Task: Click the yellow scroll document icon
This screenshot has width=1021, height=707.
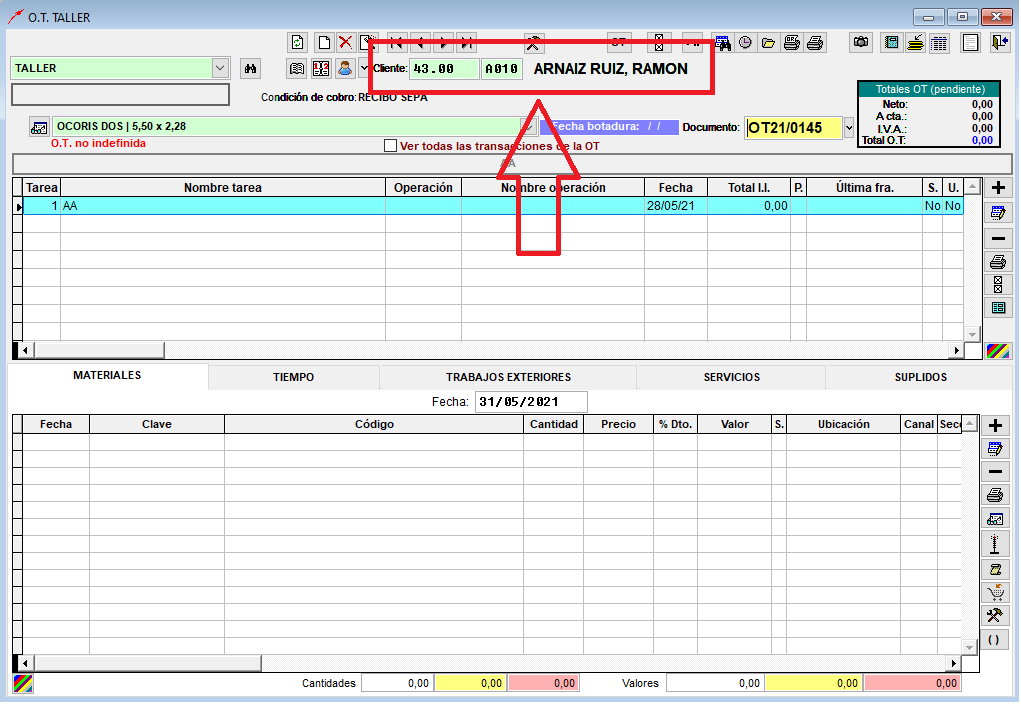Action: 995,570
